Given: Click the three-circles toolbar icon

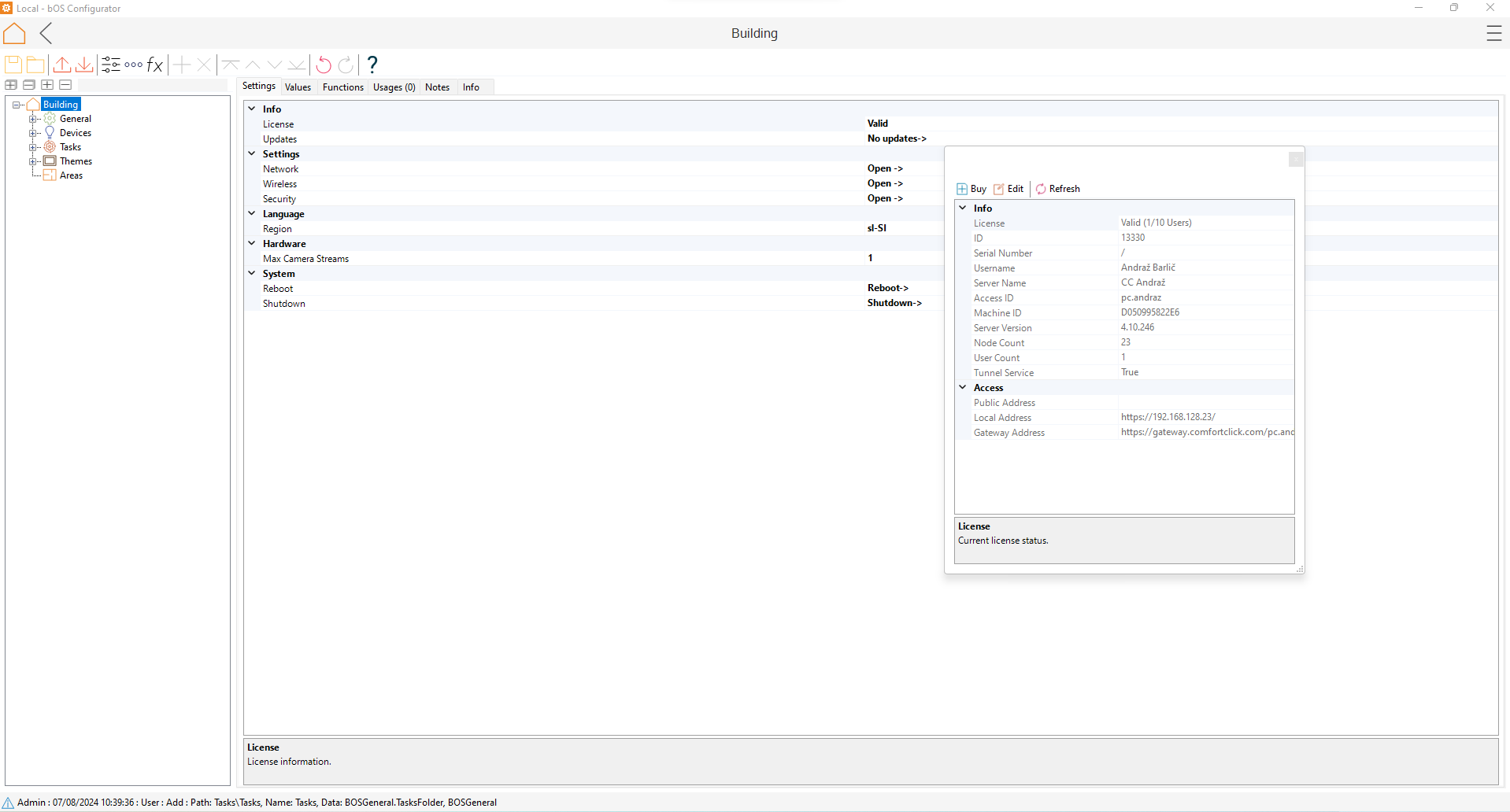Looking at the screenshot, I should coord(133,65).
